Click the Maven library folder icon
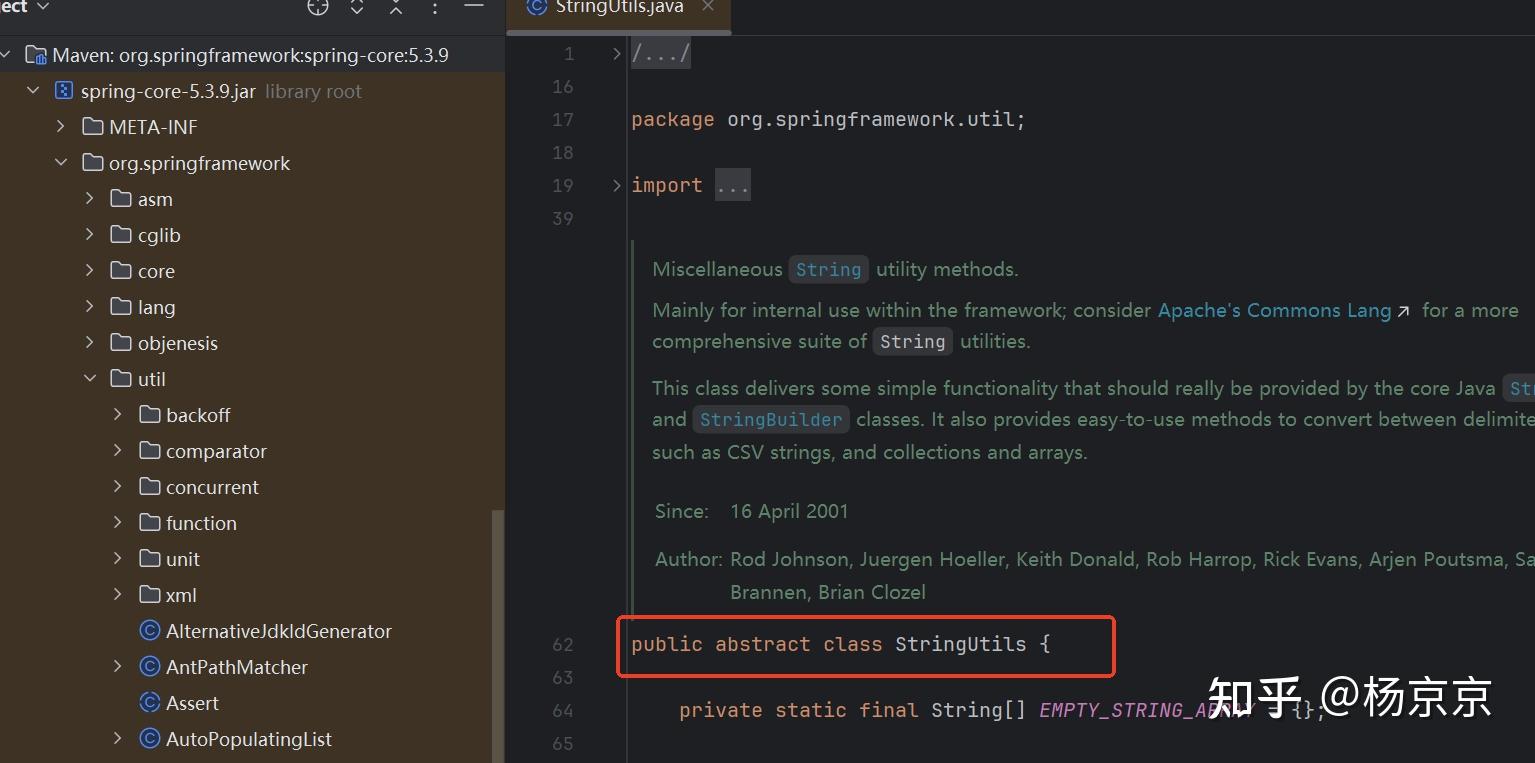The height and width of the screenshot is (763, 1535). [36, 55]
